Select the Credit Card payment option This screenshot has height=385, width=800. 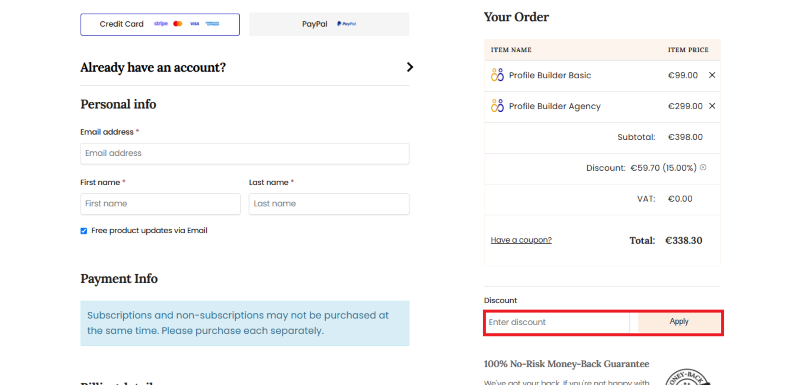point(160,24)
